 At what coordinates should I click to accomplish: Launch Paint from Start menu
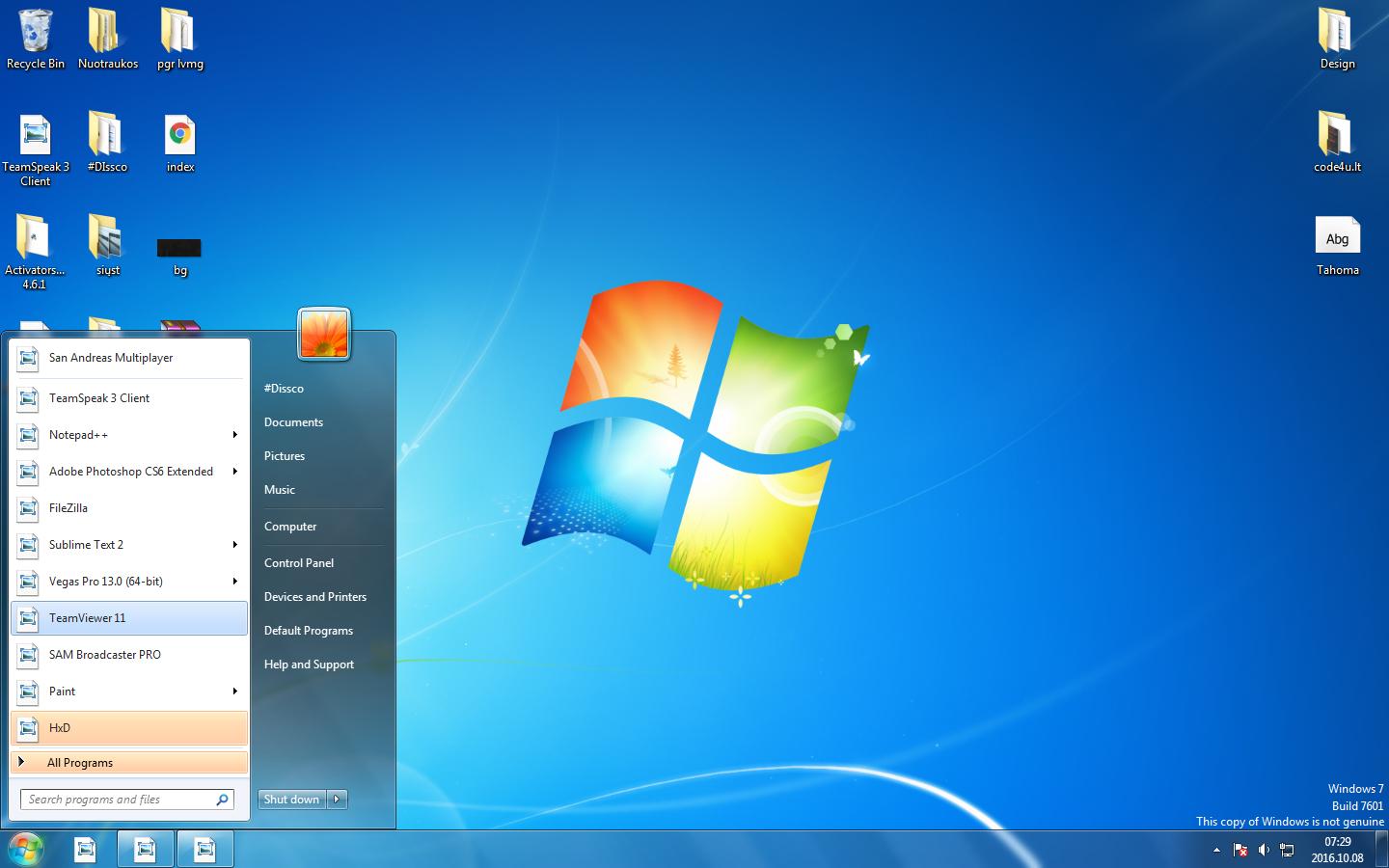click(x=129, y=692)
